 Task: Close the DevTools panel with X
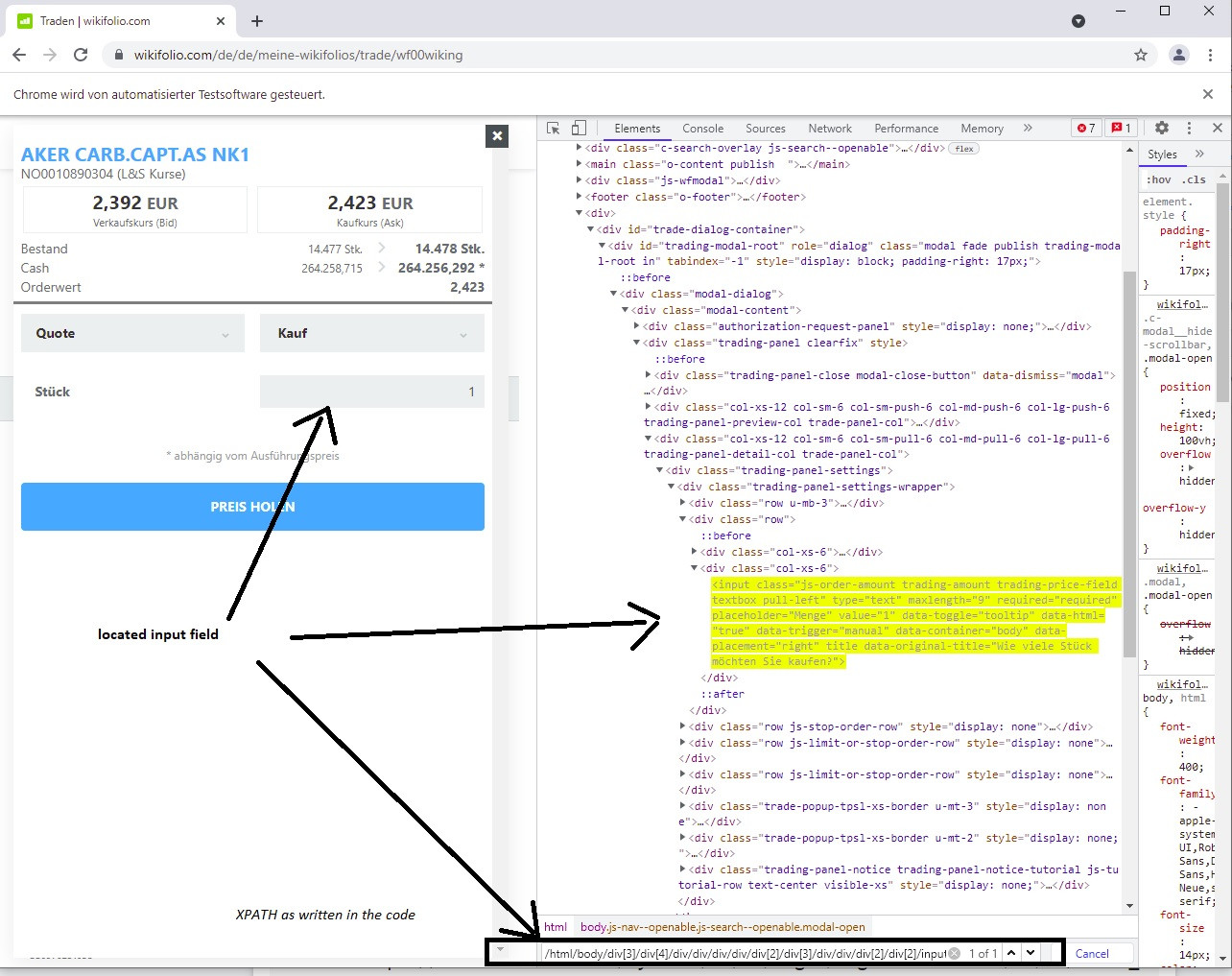[1218, 128]
